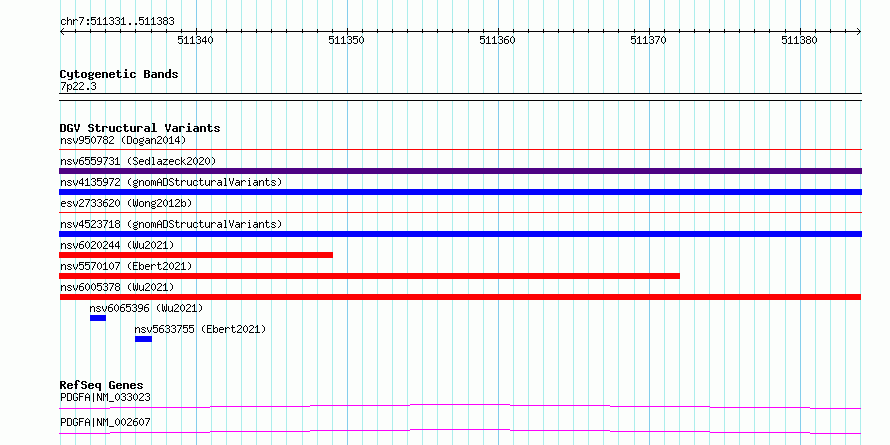Select variant label nsv5633755 (Ebert2021)
The image size is (890, 445).
[x=200, y=329]
